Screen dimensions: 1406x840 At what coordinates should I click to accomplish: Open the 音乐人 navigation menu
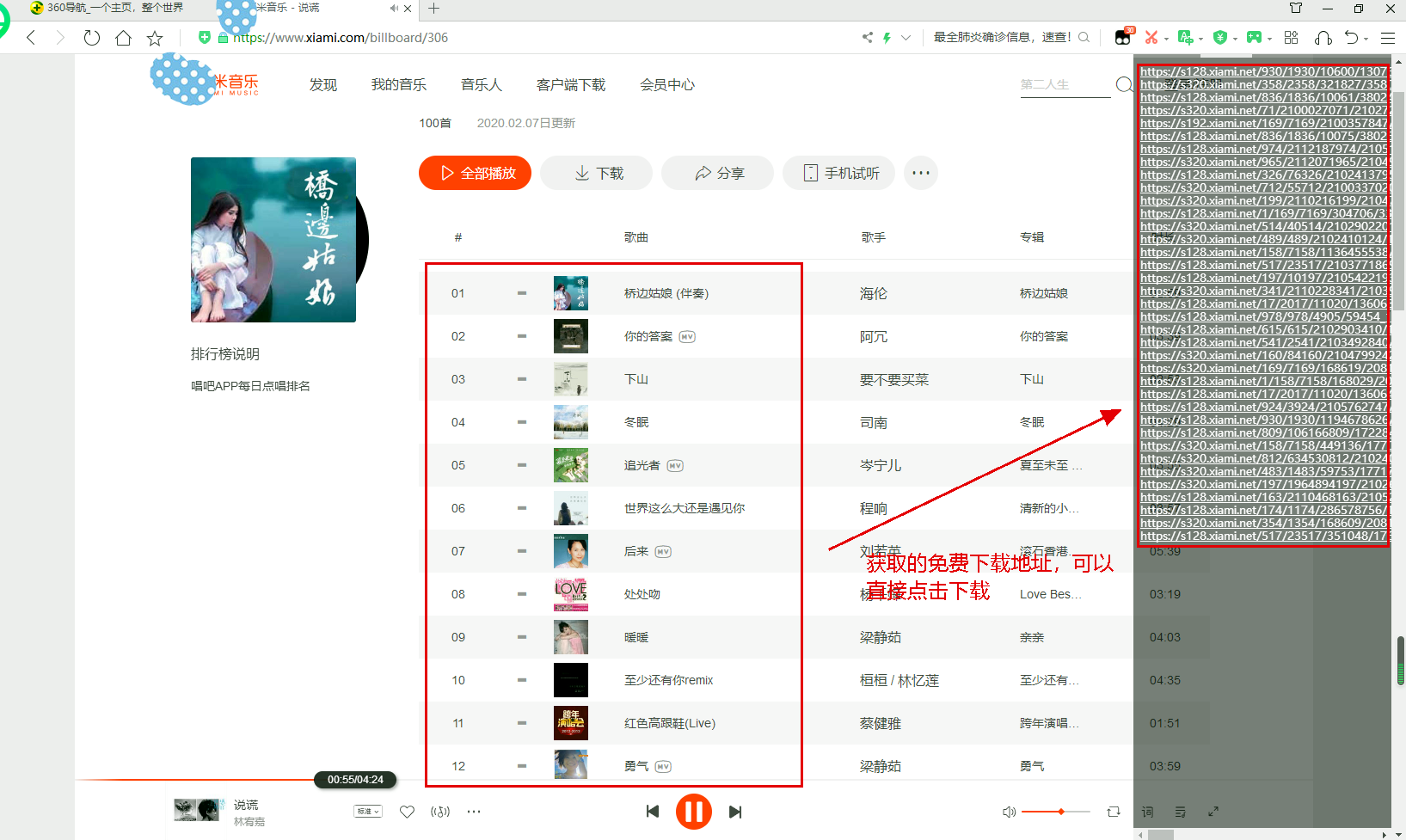pyautogui.click(x=482, y=84)
